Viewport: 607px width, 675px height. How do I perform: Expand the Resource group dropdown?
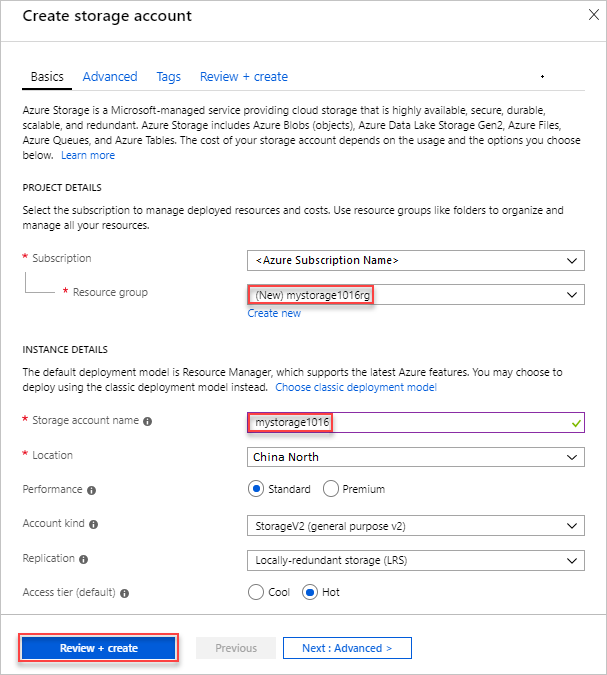[415, 295]
